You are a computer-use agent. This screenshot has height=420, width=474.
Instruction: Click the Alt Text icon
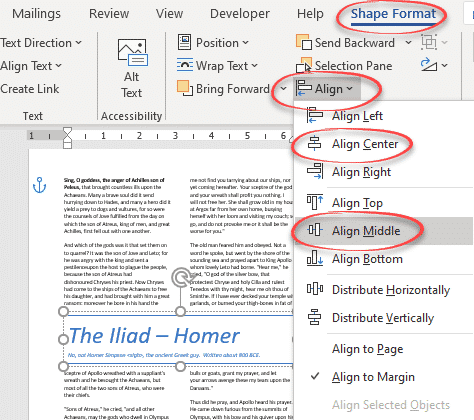pyautogui.click(x=133, y=53)
